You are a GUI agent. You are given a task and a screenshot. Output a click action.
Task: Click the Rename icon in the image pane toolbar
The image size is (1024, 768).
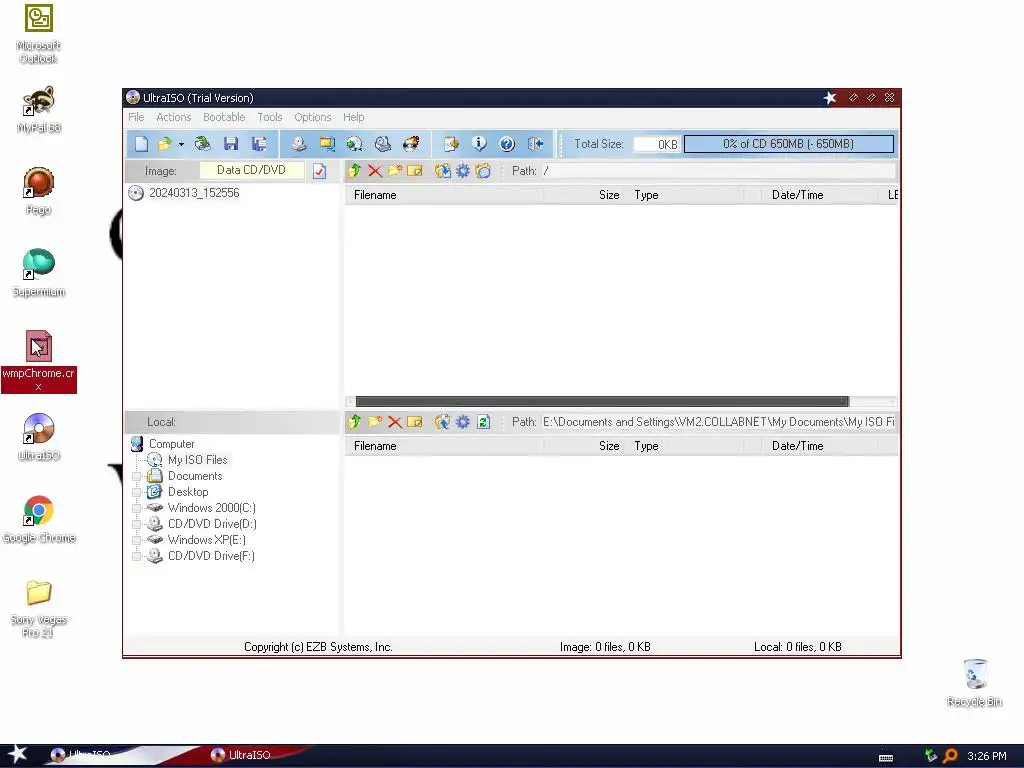click(415, 171)
